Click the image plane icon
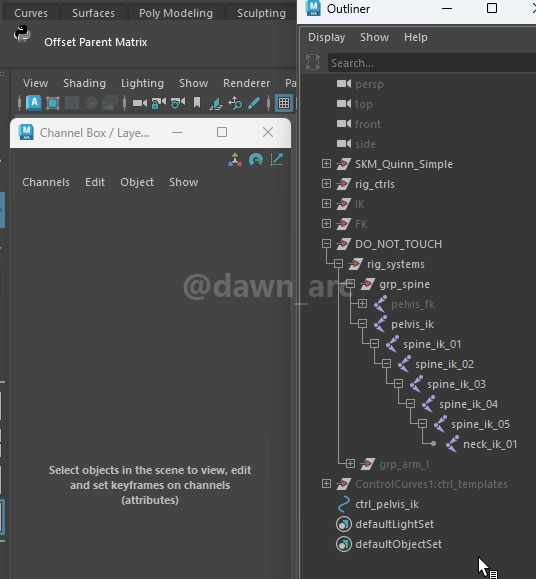536x579 pixels. pyautogui.click(x=216, y=103)
